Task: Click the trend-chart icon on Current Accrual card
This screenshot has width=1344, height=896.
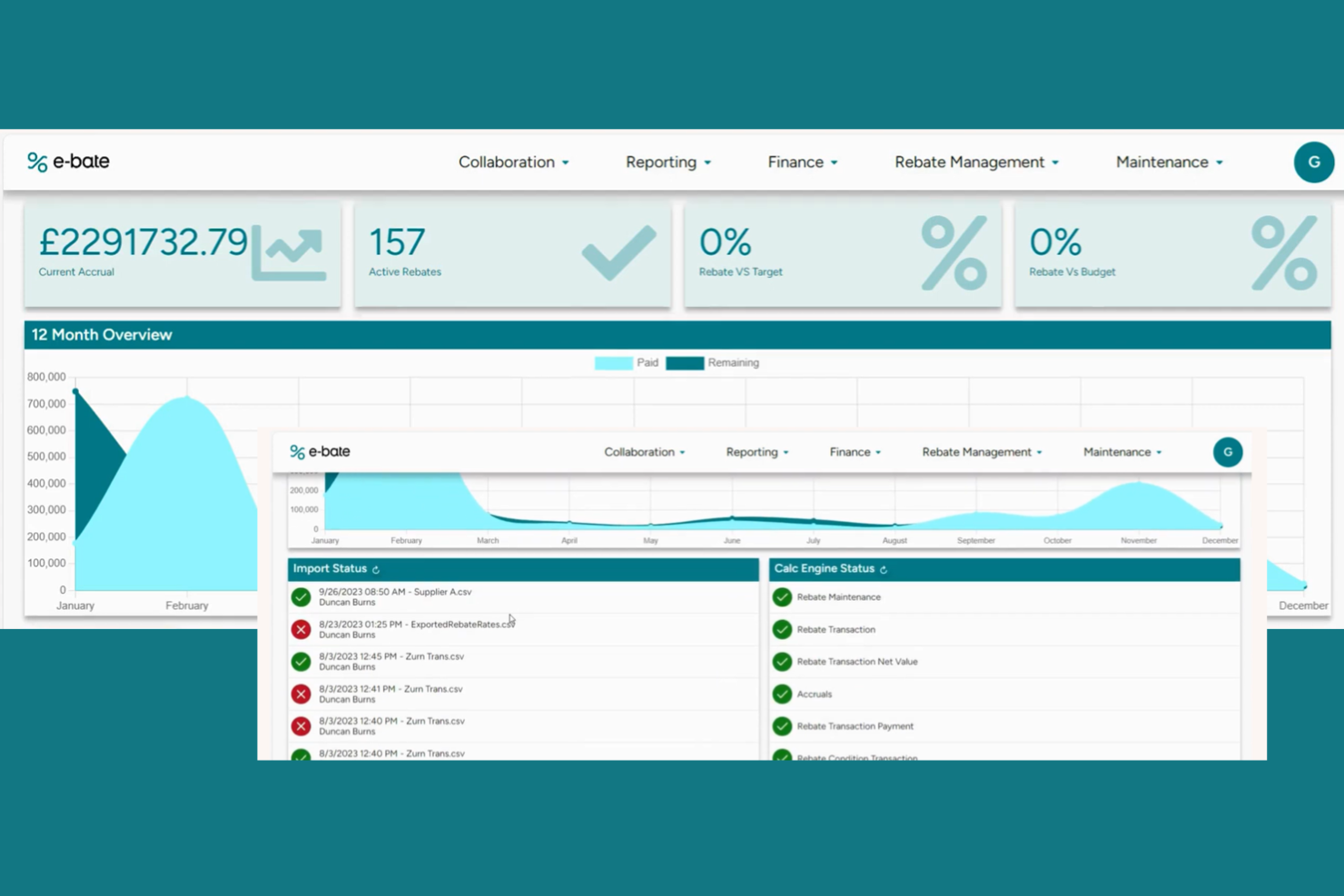Action: [x=289, y=254]
